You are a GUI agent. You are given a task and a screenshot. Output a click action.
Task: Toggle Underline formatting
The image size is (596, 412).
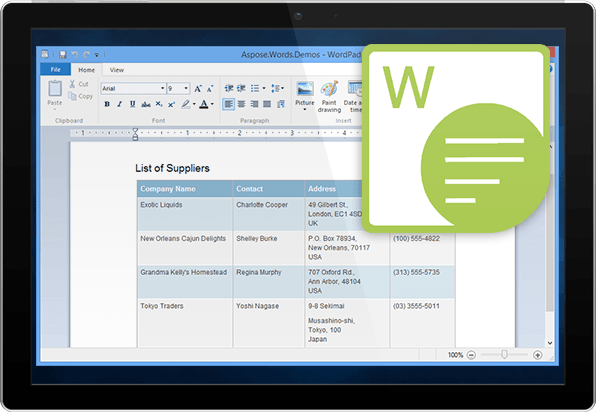coord(132,104)
